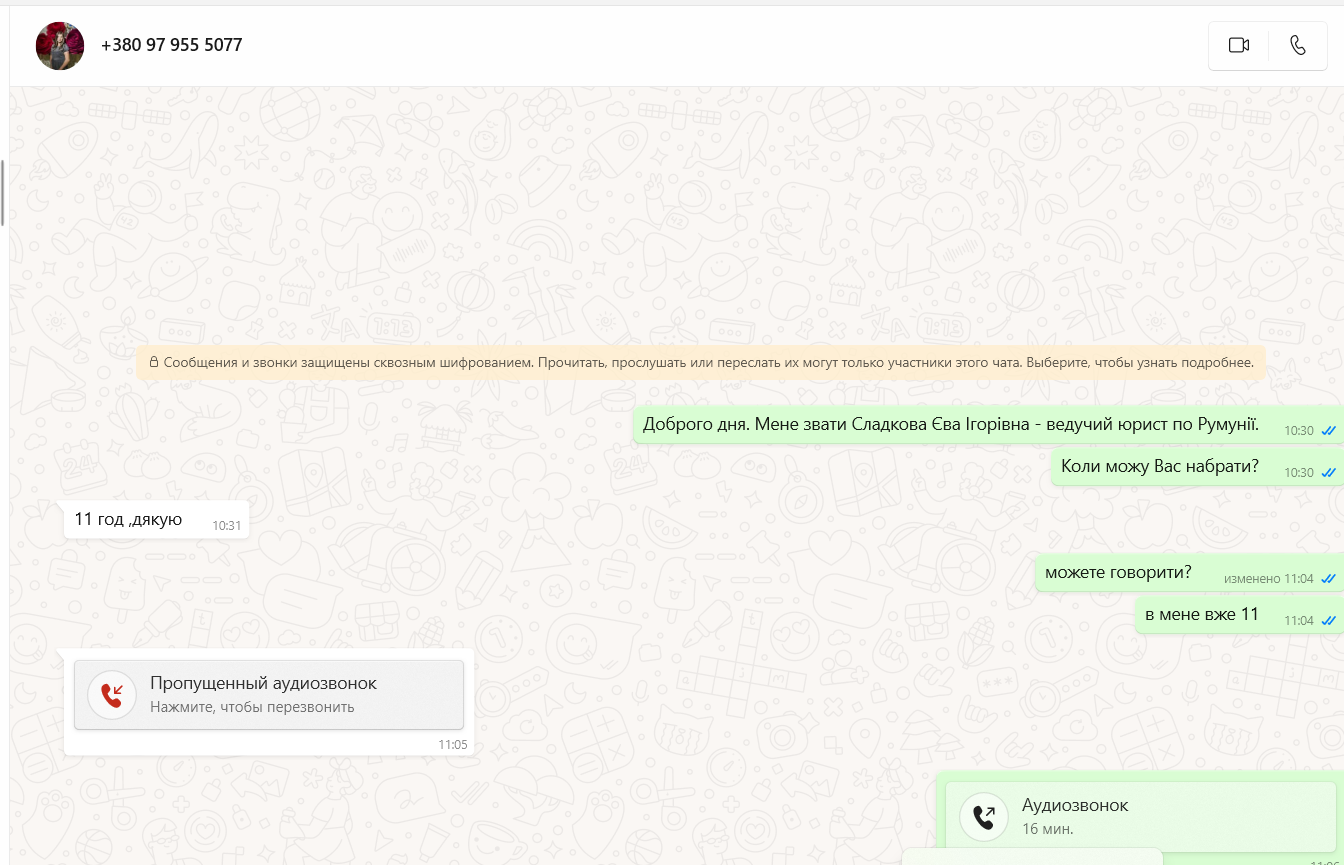Click "Нажмите, чтобы перезвонить" text

click(252, 707)
